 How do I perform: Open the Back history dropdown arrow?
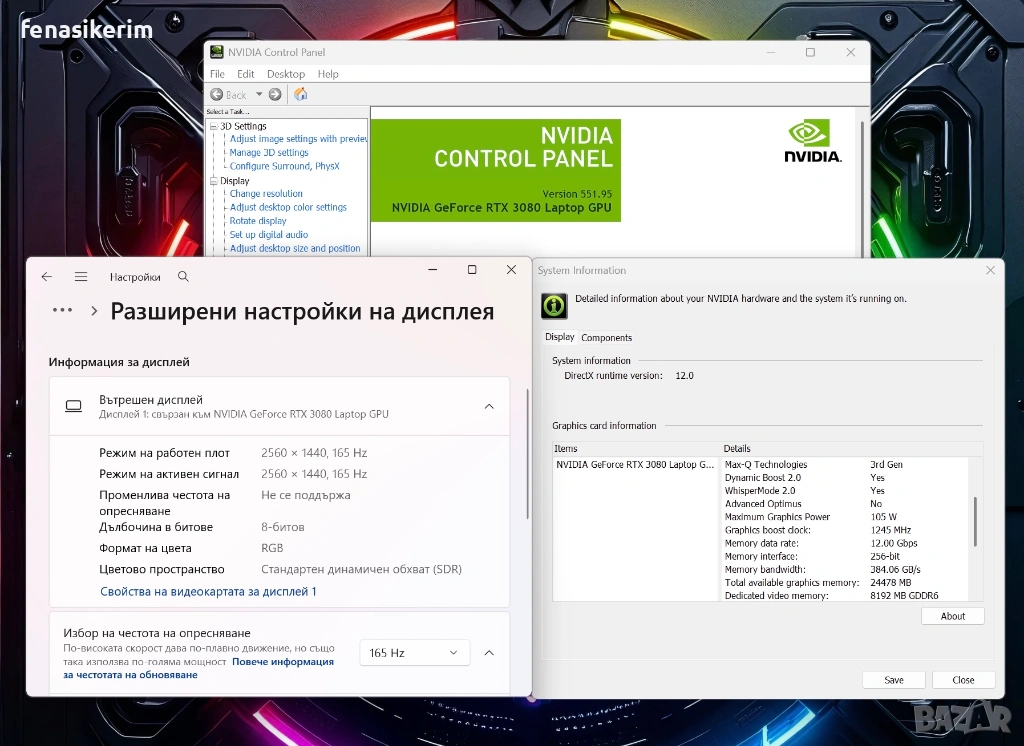259,95
